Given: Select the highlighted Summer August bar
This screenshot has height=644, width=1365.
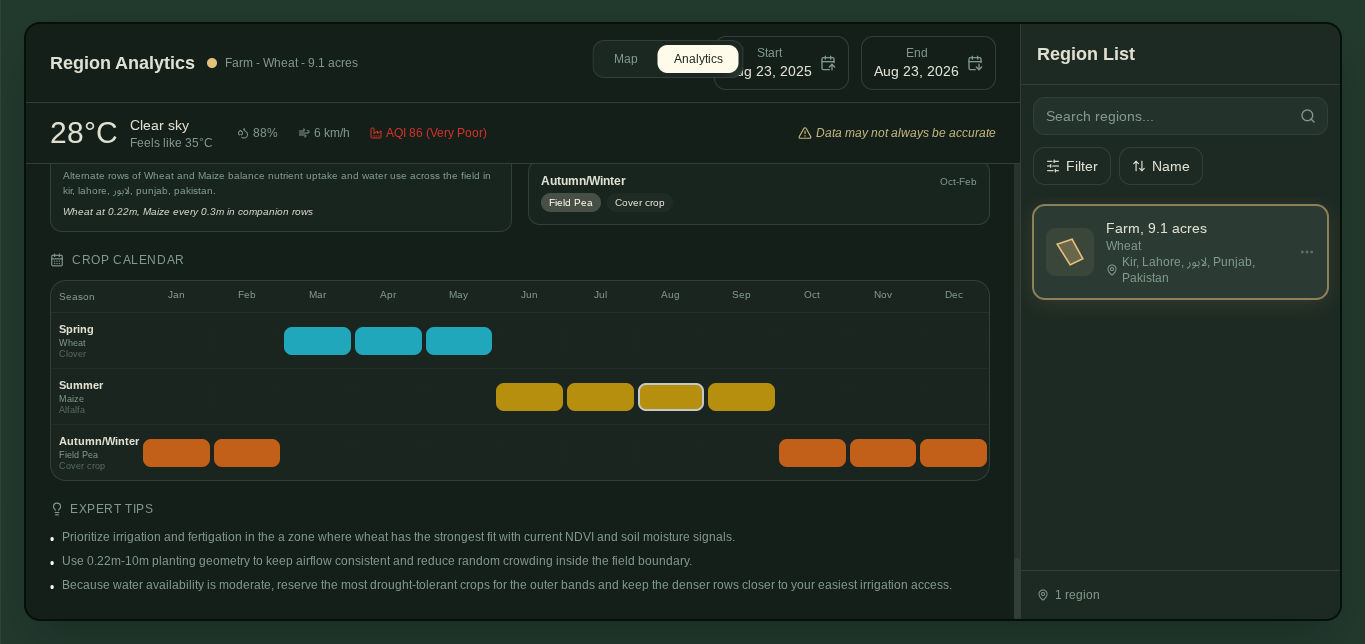Looking at the screenshot, I should click(671, 397).
